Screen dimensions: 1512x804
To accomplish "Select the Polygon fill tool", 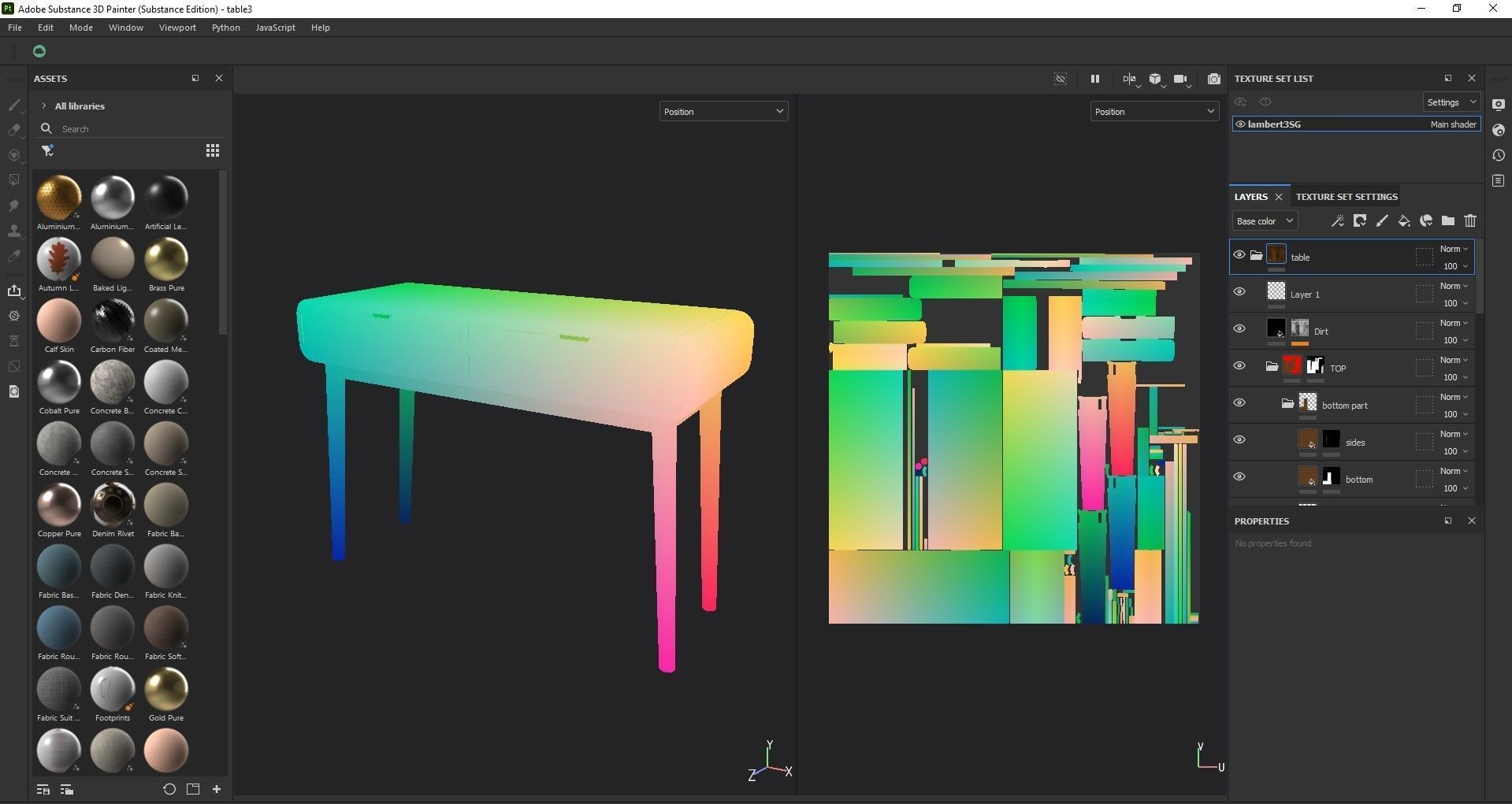I will pyautogui.click(x=13, y=180).
